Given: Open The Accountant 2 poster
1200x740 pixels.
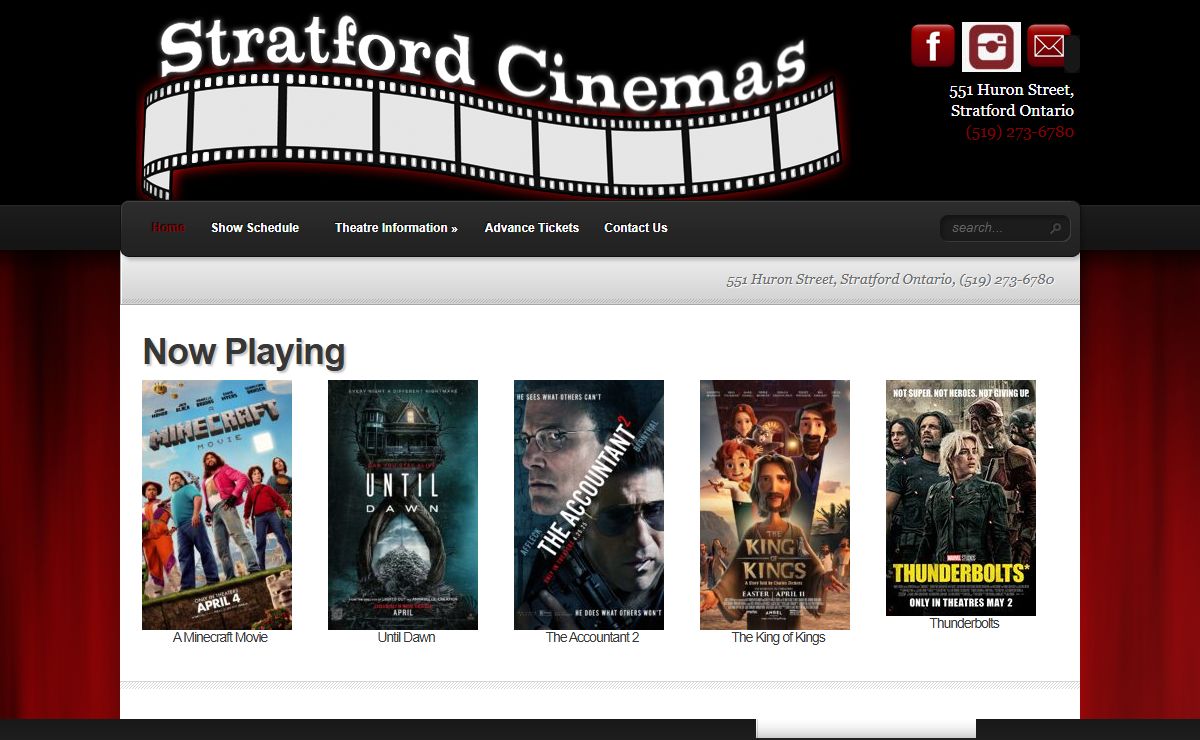Looking at the screenshot, I should pyautogui.click(x=589, y=505).
